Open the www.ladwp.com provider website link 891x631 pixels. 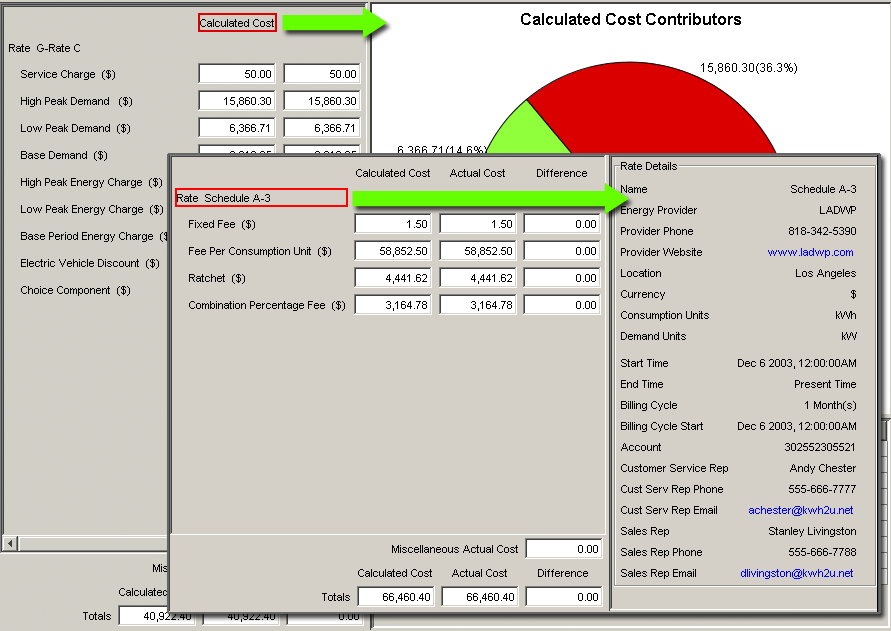pyautogui.click(x=810, y=252)
